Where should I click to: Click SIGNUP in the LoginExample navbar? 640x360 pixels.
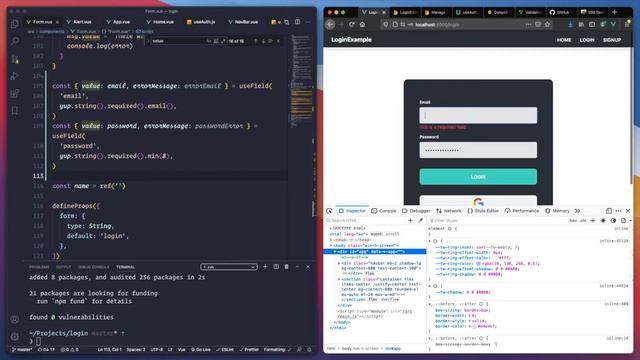pos(612,40)
